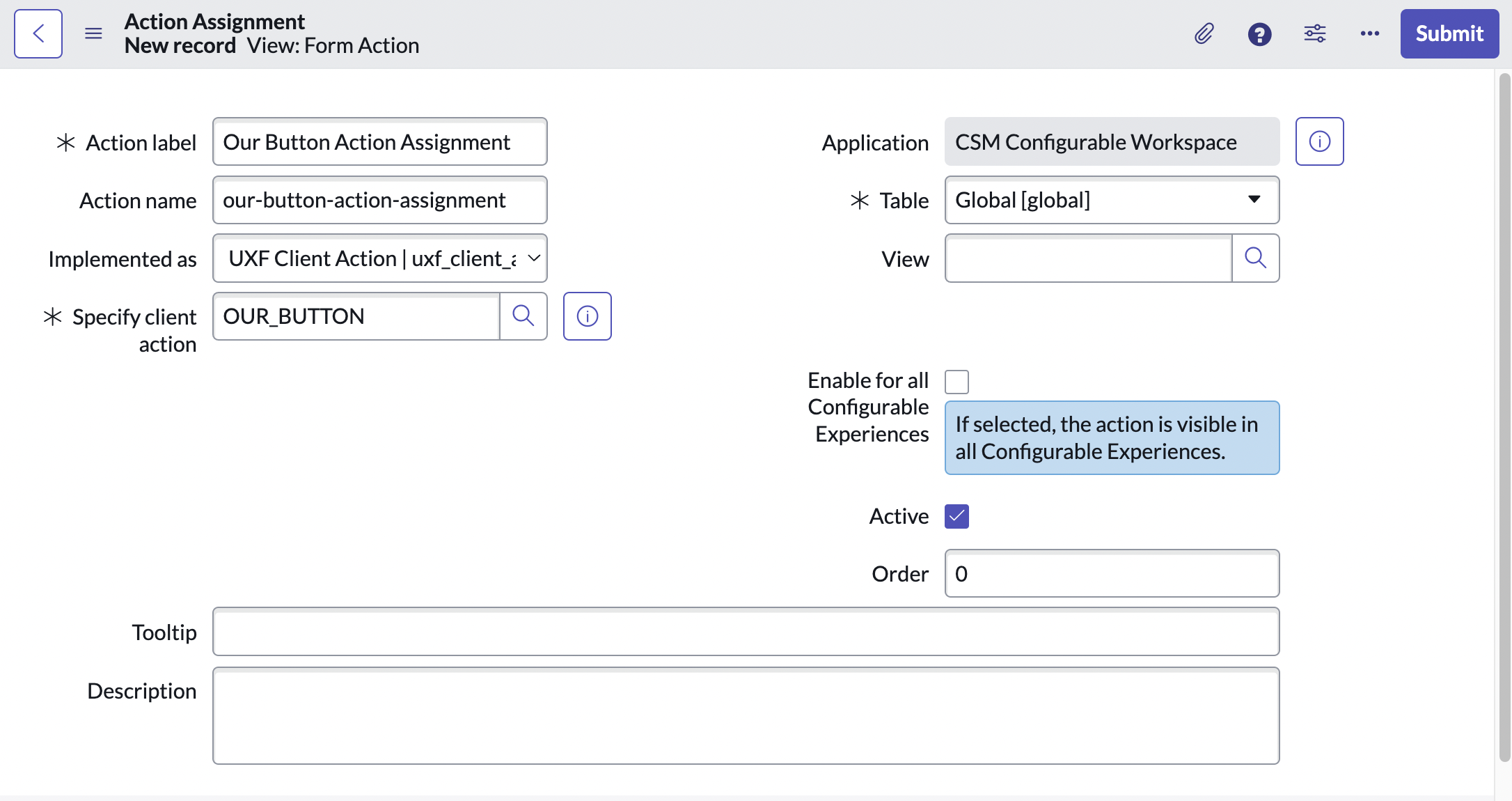Uncheck the Active checkbox
The width and height of the screenshot is (1512, 801).
956,516
